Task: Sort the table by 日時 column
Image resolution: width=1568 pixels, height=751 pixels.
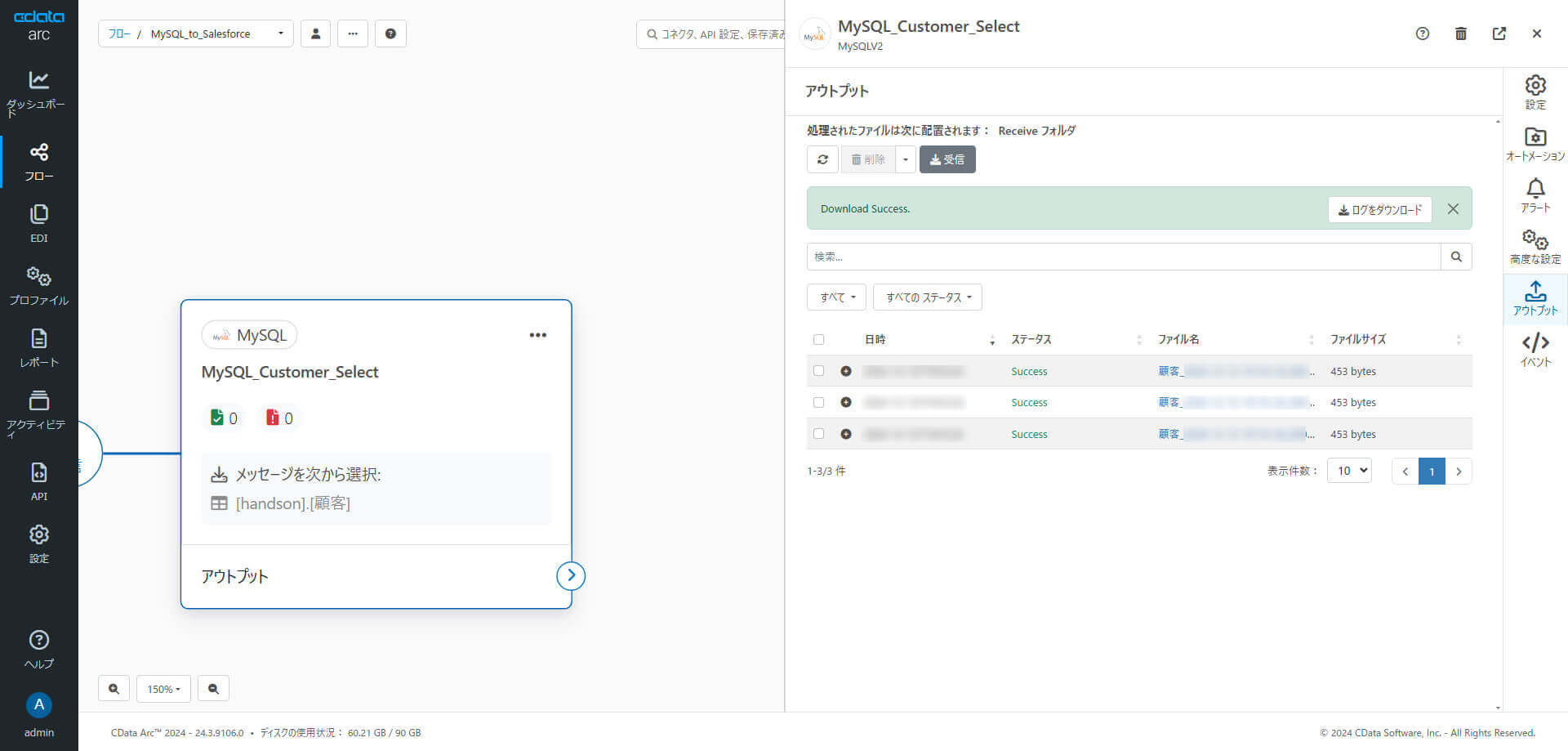Action: click(929, 339)
